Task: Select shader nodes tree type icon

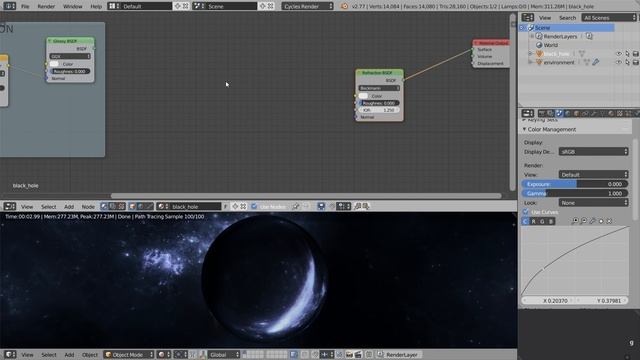Action: 104,207
